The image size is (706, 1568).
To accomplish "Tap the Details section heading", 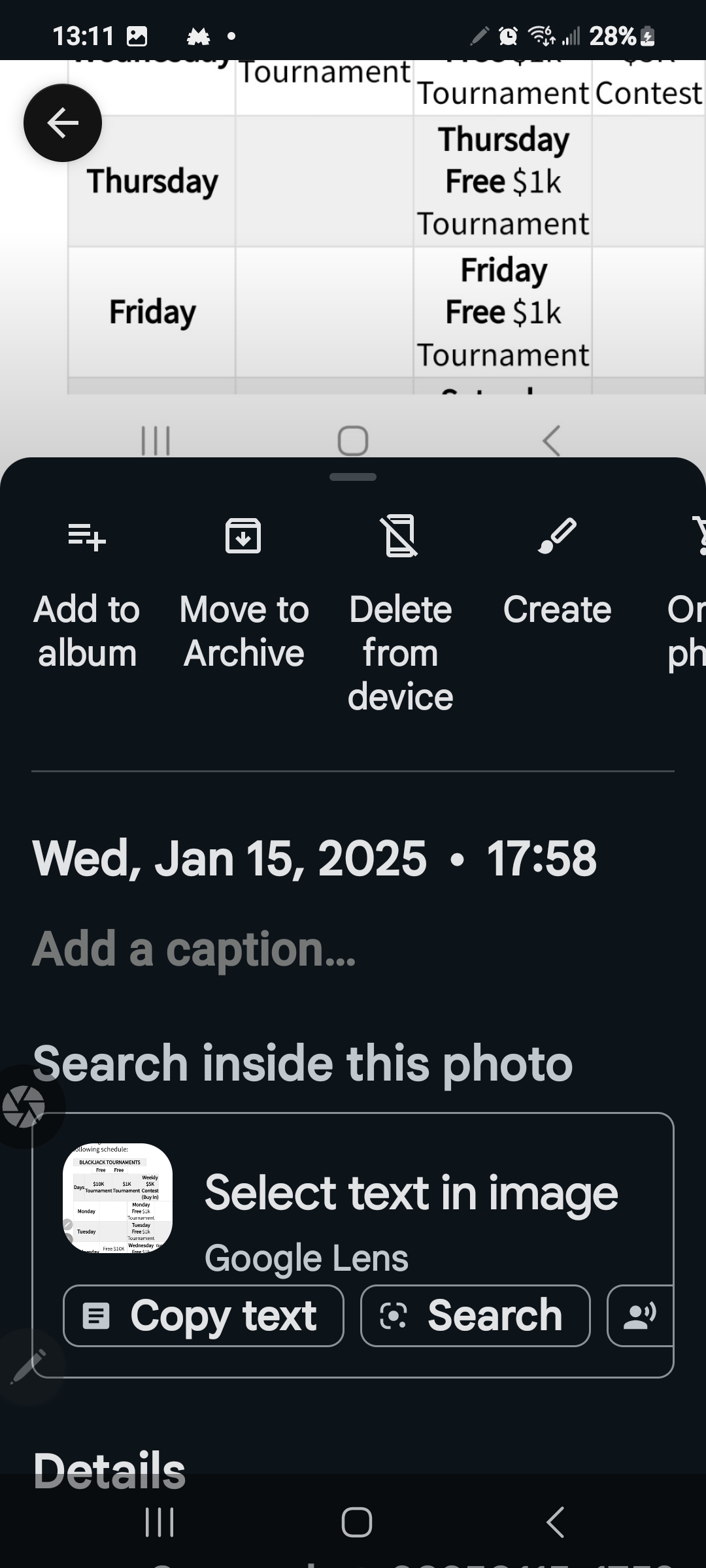I will point(109,1470).
